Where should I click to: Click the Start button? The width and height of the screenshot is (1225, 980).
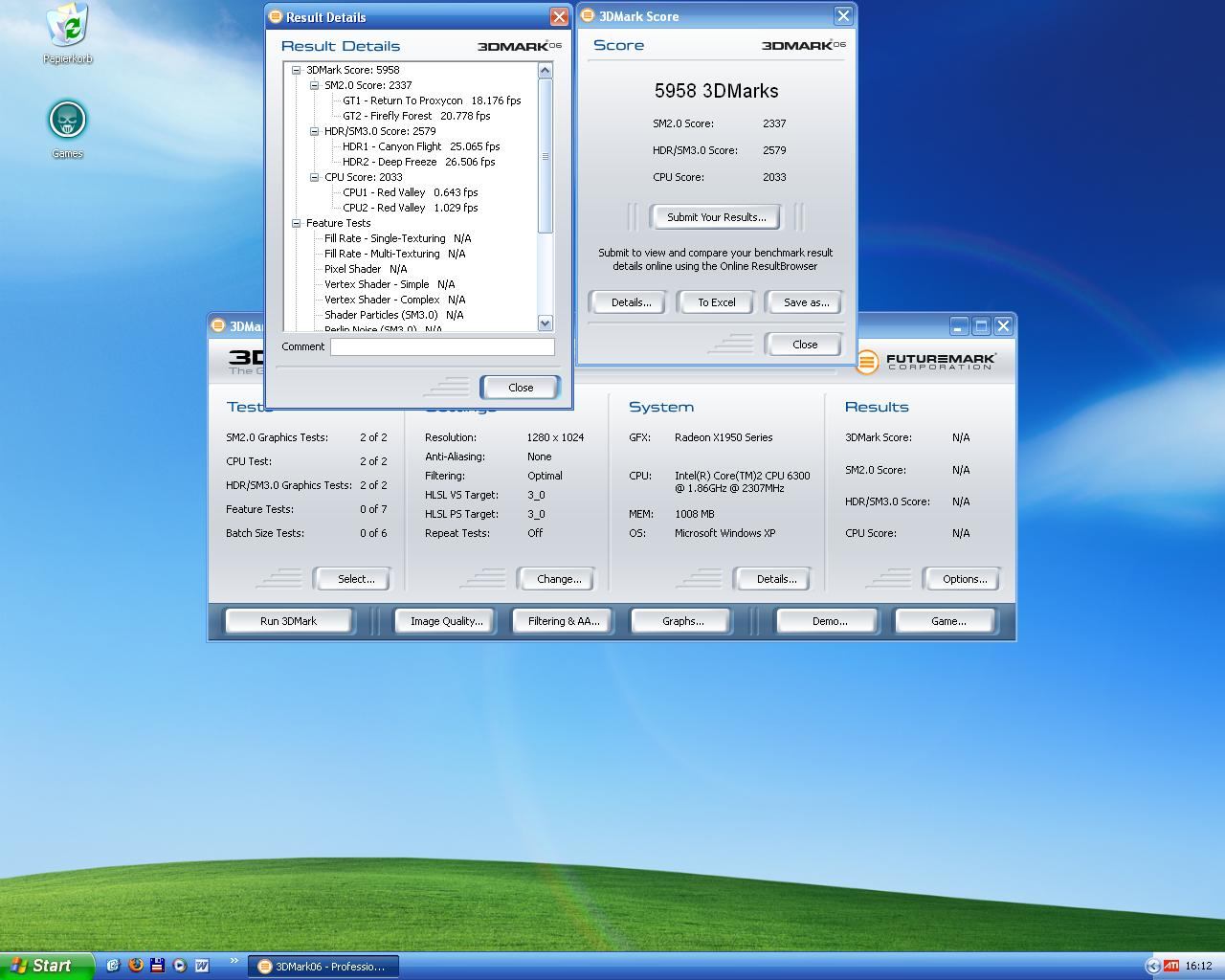(47, 966)
